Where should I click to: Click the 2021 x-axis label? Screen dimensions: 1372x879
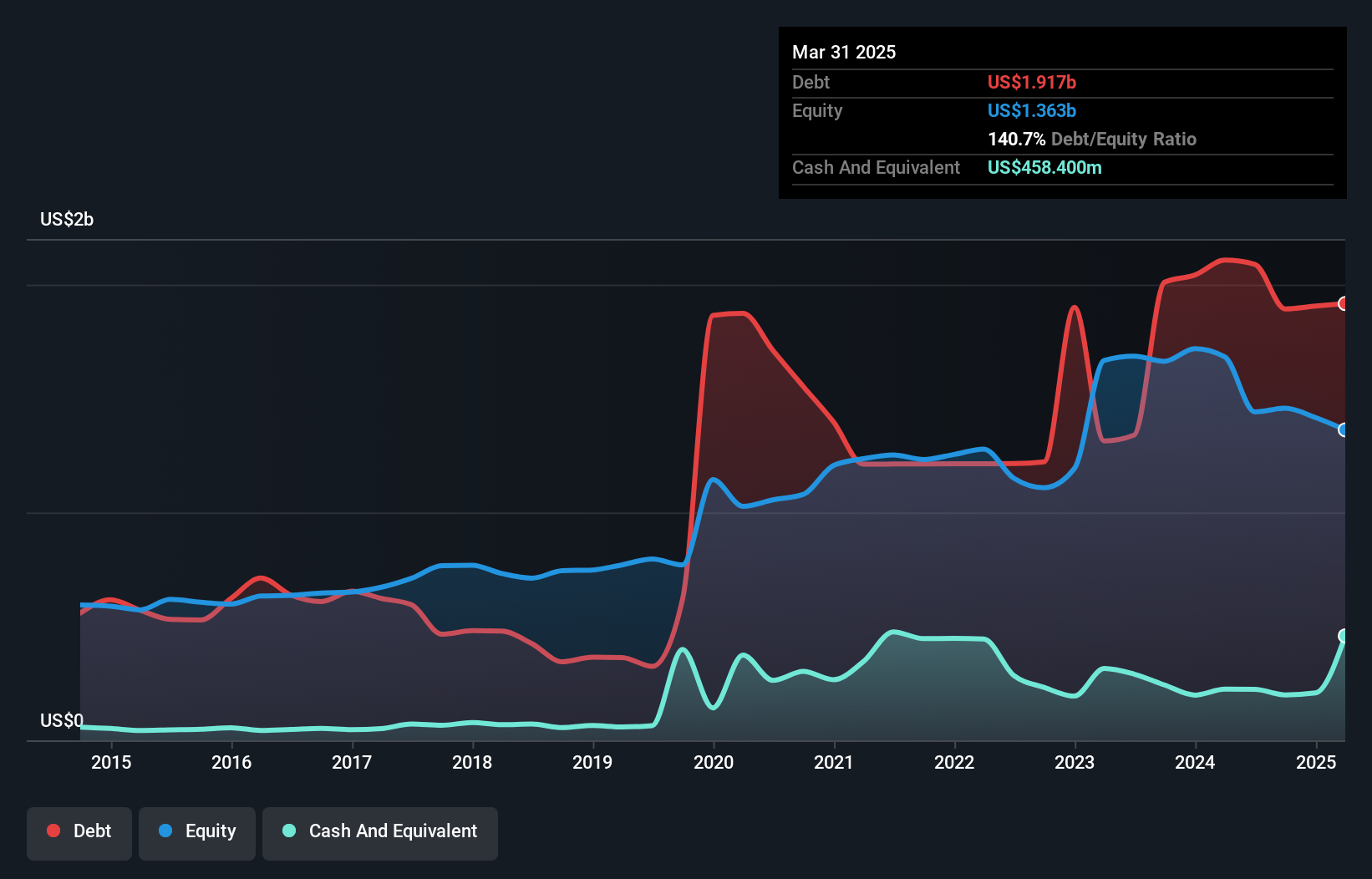pos(834,762)
